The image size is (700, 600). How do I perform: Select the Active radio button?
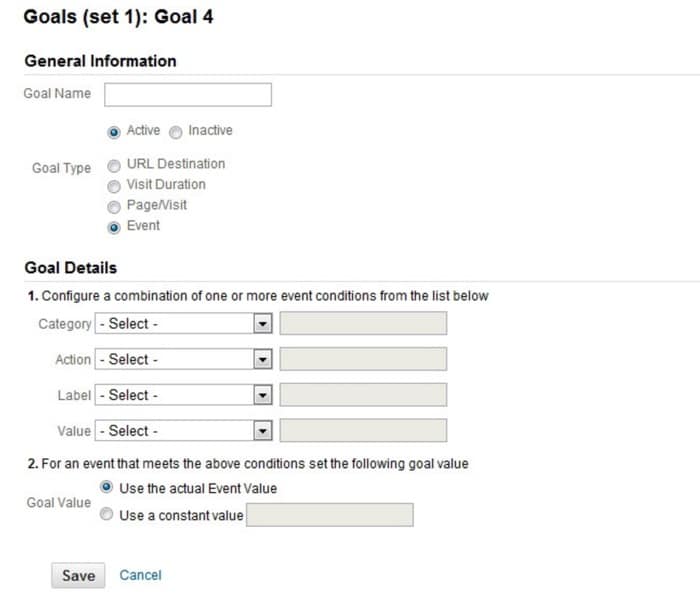coord(114,132)
